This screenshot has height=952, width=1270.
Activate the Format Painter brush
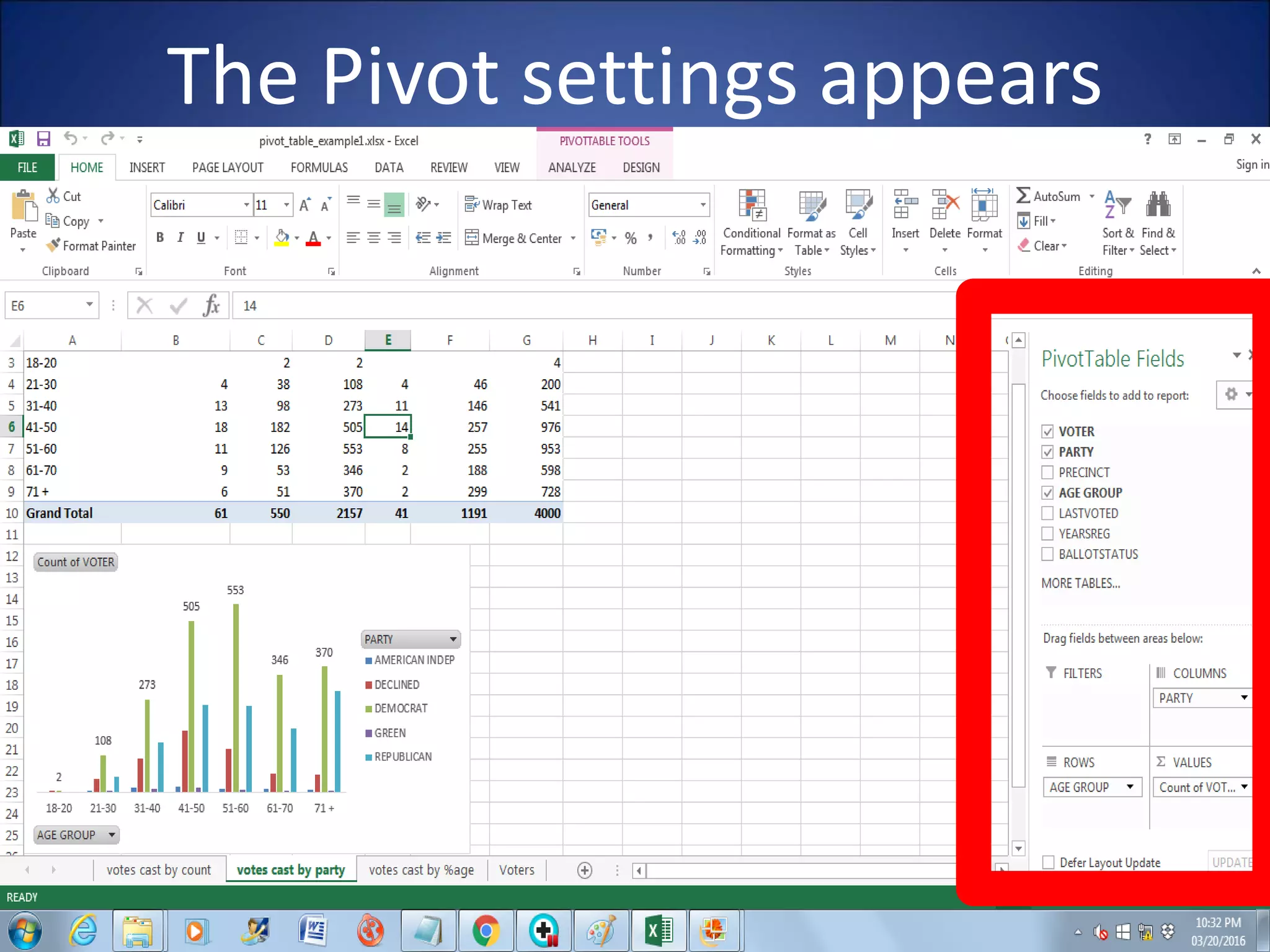(53, 245)
